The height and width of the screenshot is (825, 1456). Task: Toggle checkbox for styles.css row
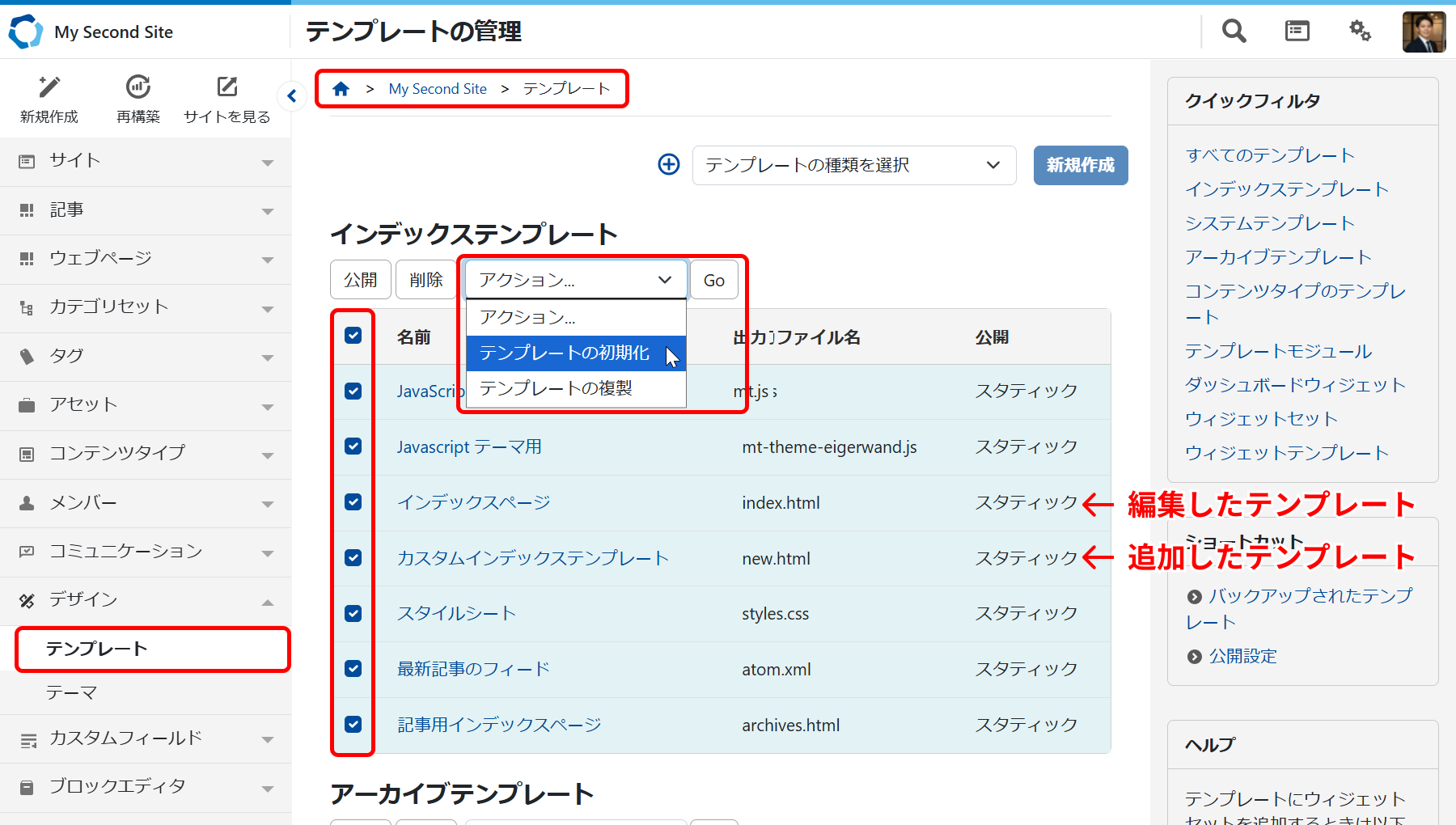[x=353, y=614]
